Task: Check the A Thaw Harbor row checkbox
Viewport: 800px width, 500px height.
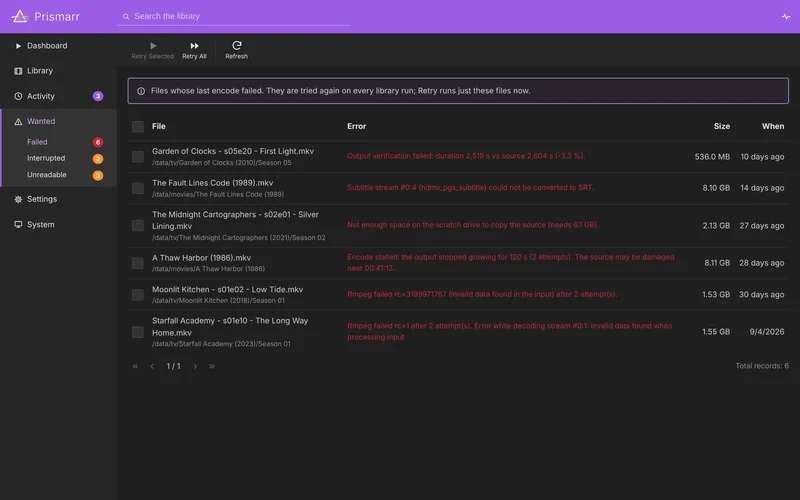Action: (138, 263)
